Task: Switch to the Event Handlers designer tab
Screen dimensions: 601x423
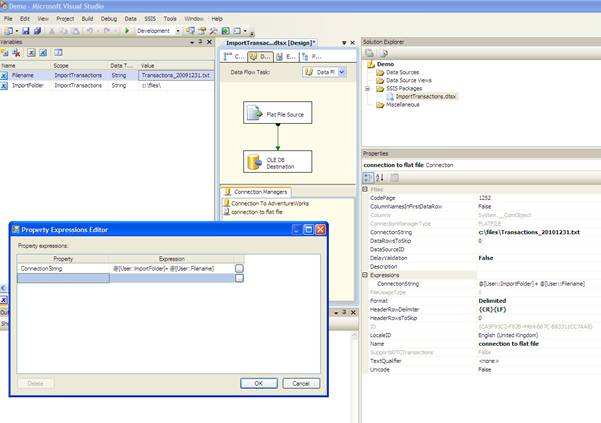Action: pyautogui.click(x=286, y=57)
